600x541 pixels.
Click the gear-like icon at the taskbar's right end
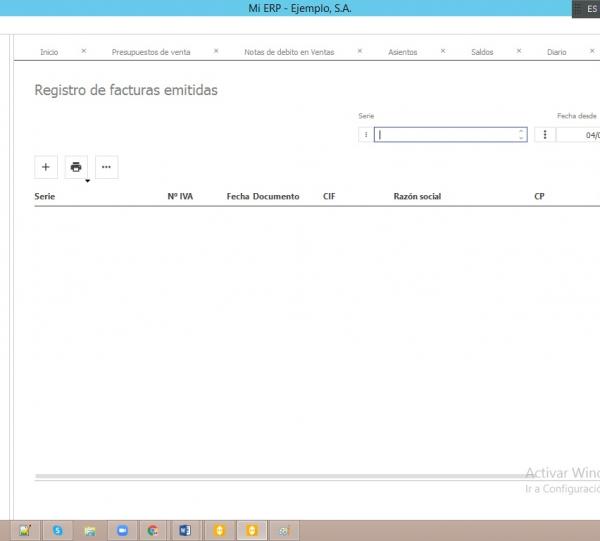coord(284,531)
